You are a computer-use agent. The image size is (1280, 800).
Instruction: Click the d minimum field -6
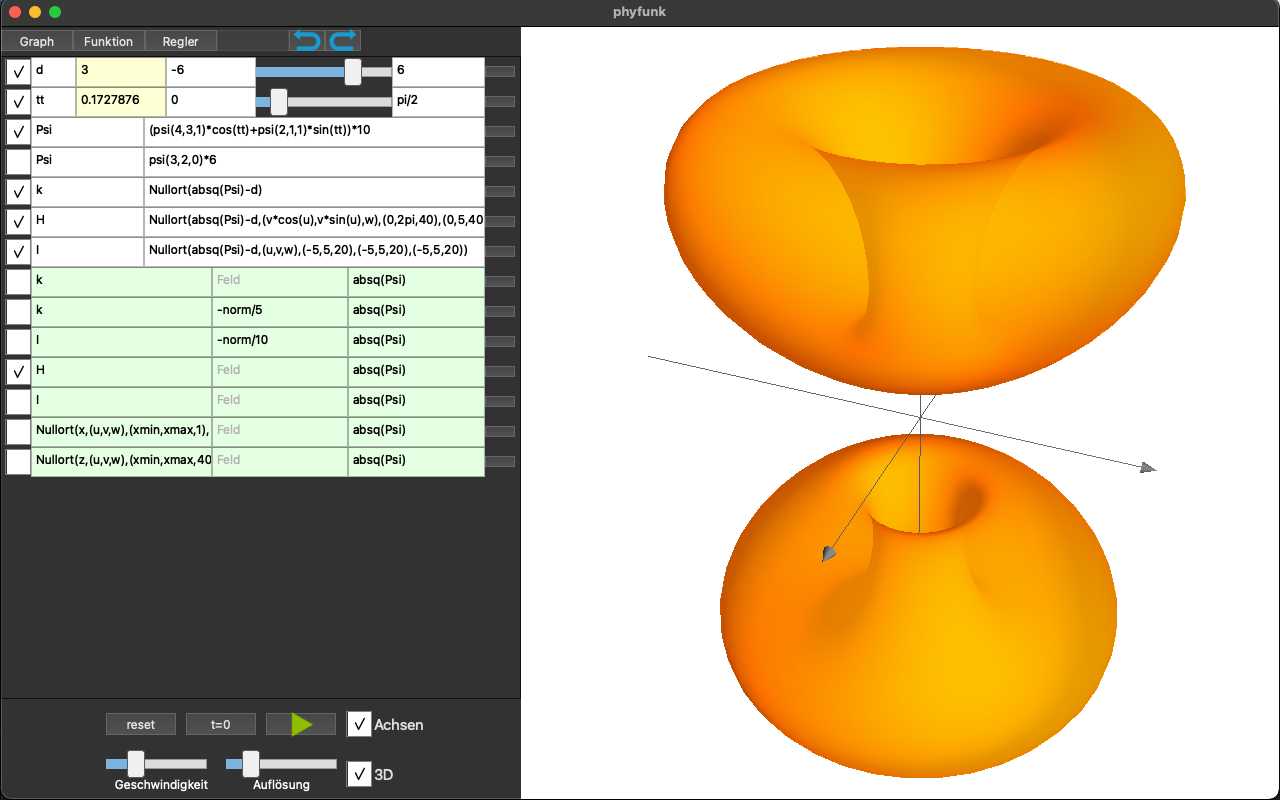pyautogui.click(x=211, y=72)
